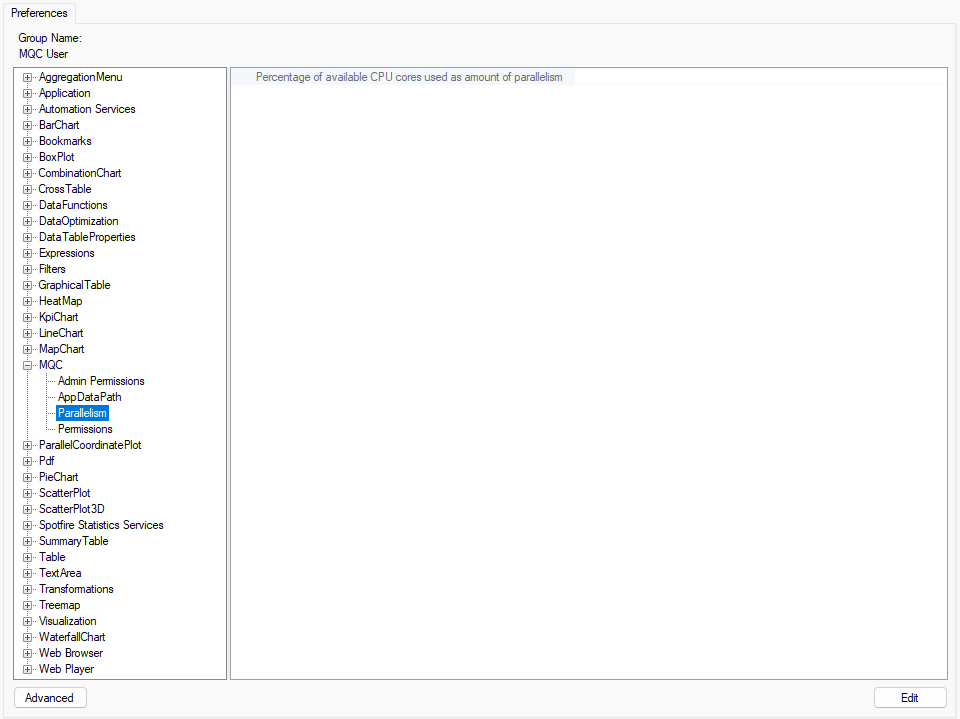Image resolution: width=960 pixels, height=719 pixels.
Task: Expand the DataTableProperties node
Action: (x=28, y=237)
